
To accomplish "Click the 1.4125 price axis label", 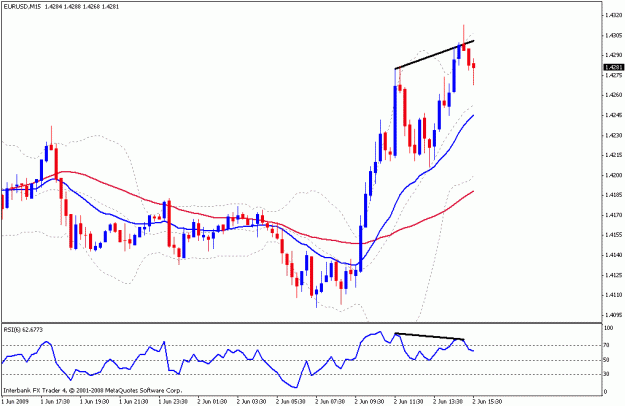I will (x=613, y=275).
